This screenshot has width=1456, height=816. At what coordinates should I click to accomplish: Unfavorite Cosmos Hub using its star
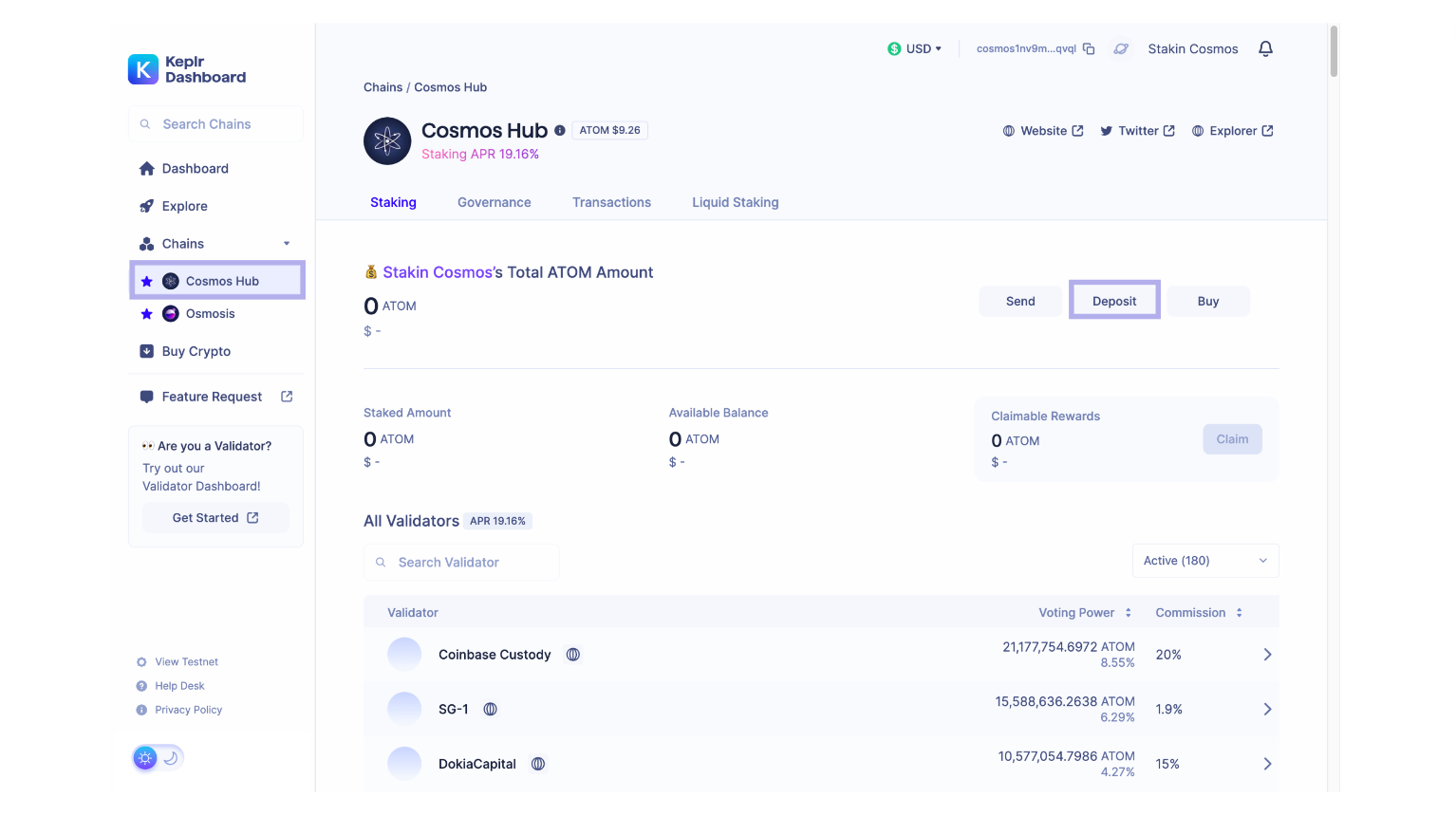(146, 281)
